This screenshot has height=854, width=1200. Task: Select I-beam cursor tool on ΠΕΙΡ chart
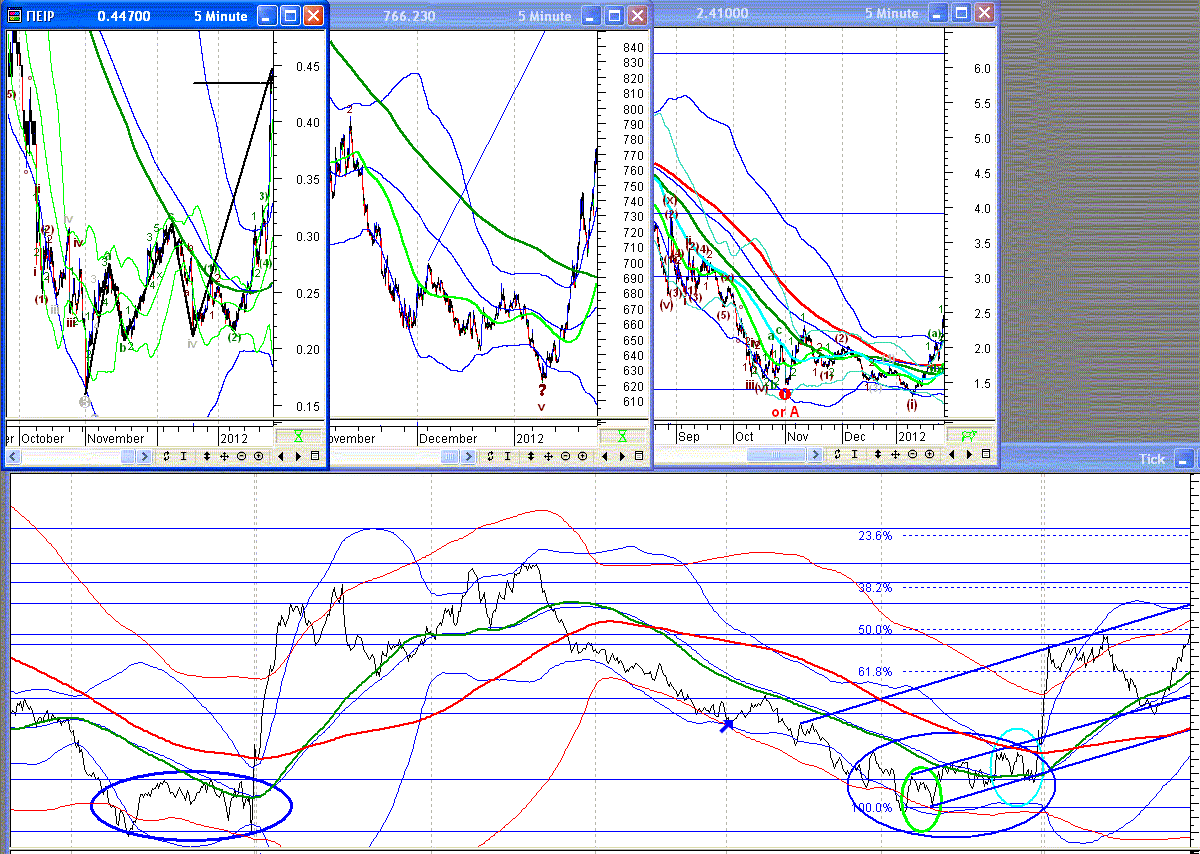(183, 457)
